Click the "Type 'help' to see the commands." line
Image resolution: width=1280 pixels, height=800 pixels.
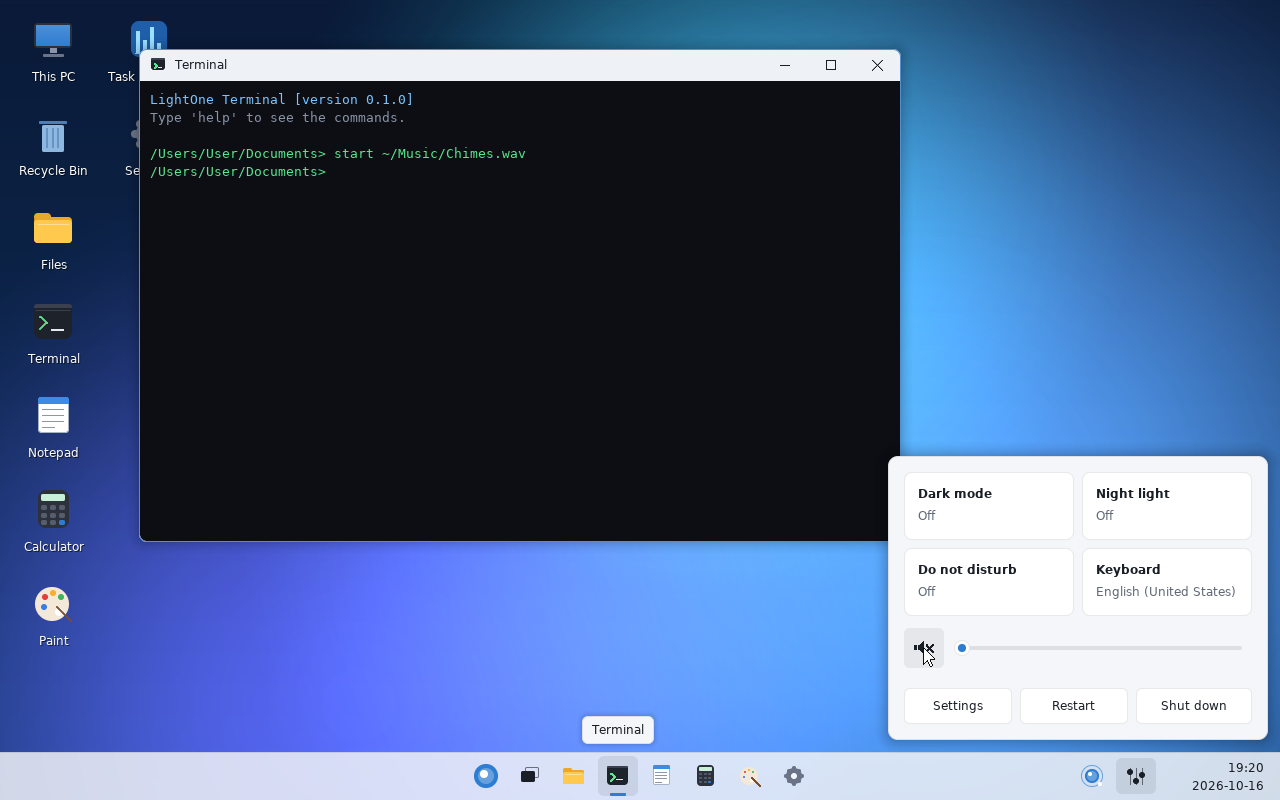278,118
